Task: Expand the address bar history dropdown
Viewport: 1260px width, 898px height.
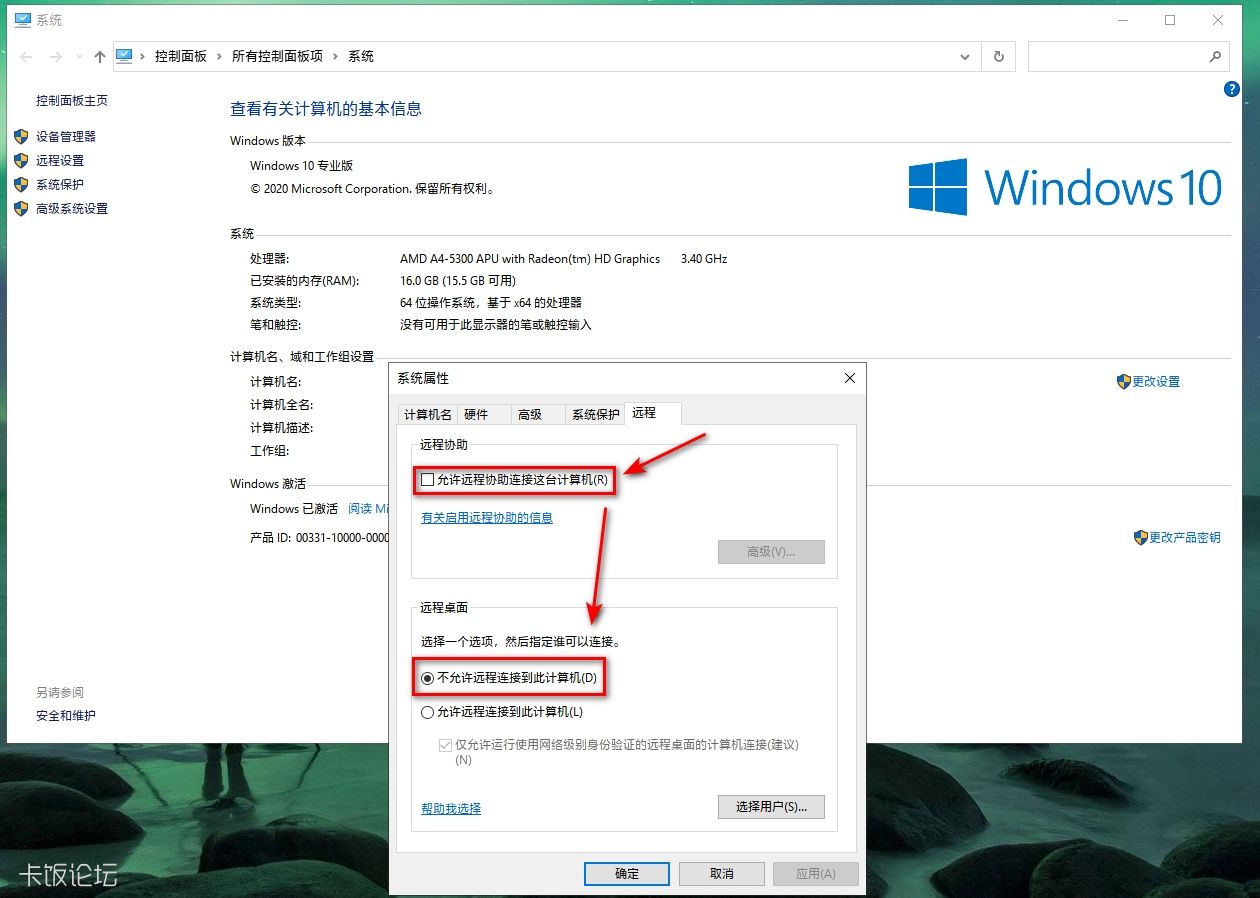Action: [965, 57]
